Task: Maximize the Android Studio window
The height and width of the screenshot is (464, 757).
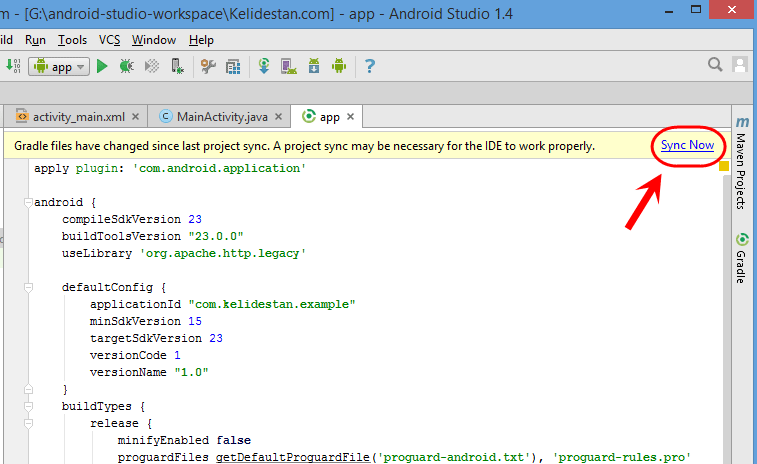Action: pos(696,10)
